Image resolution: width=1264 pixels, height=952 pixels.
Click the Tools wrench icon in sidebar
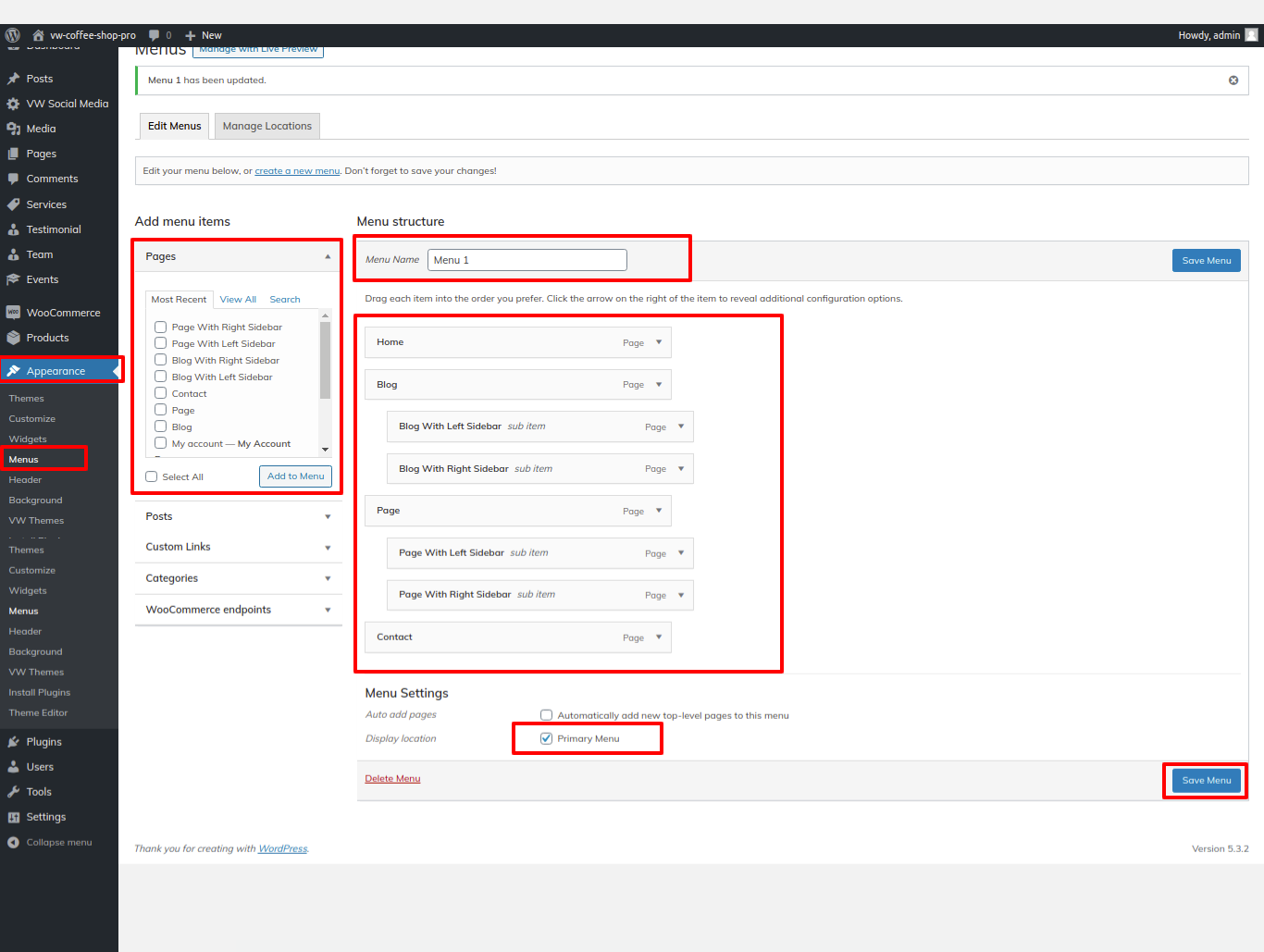coord(13,792)
